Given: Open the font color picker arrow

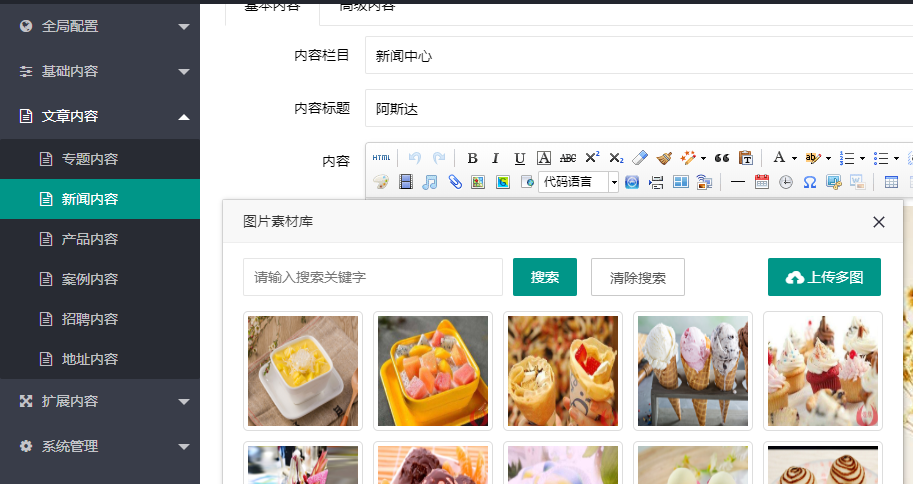Looking at the screenshot, I should tap(794, 158).
